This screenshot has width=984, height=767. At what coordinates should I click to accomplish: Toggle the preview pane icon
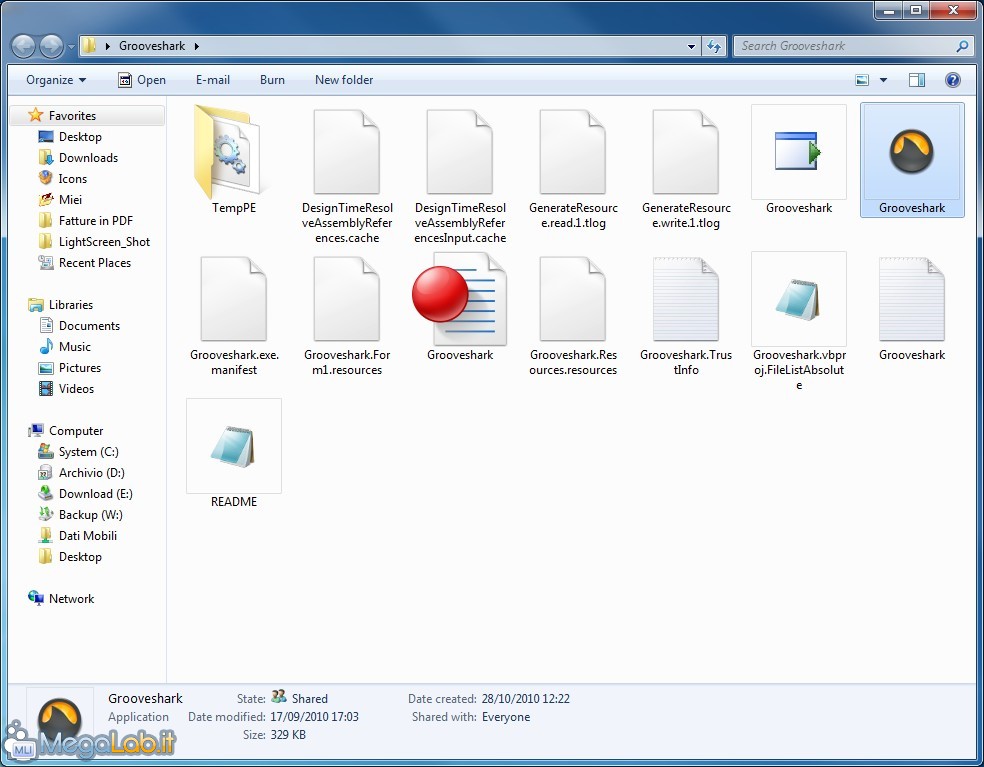coord(917,80)
